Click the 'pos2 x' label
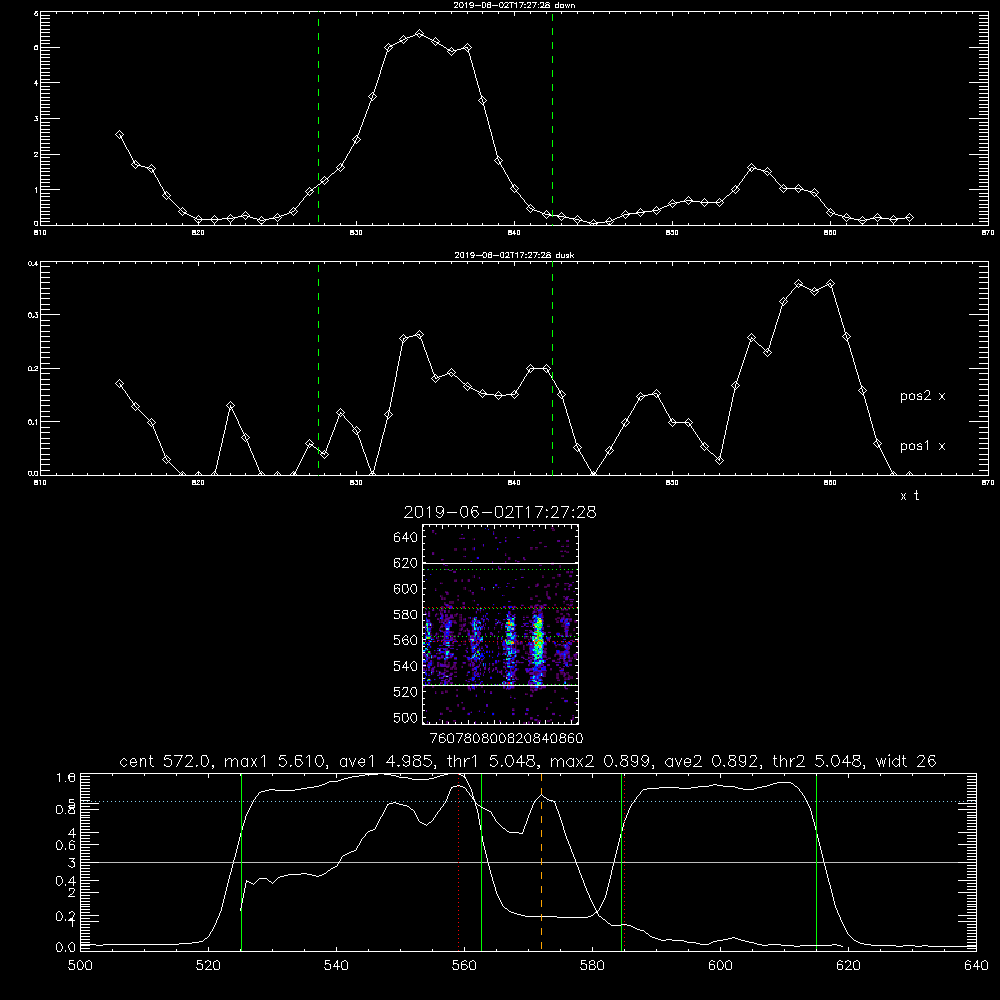The image size is (1000, 1000). (922, 396)
